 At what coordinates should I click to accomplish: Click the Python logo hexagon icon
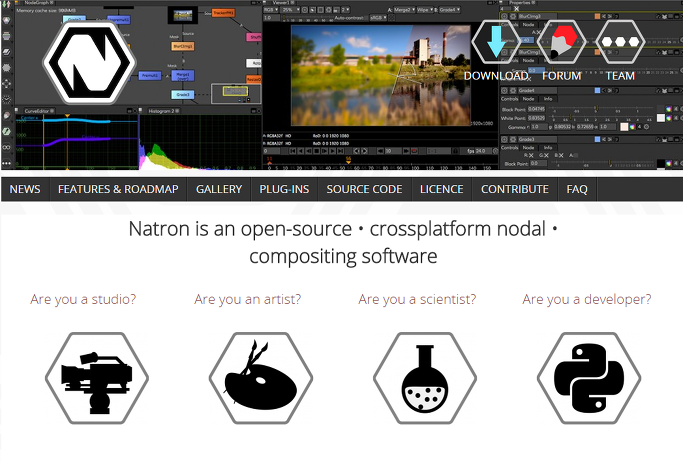pos(589,378)
